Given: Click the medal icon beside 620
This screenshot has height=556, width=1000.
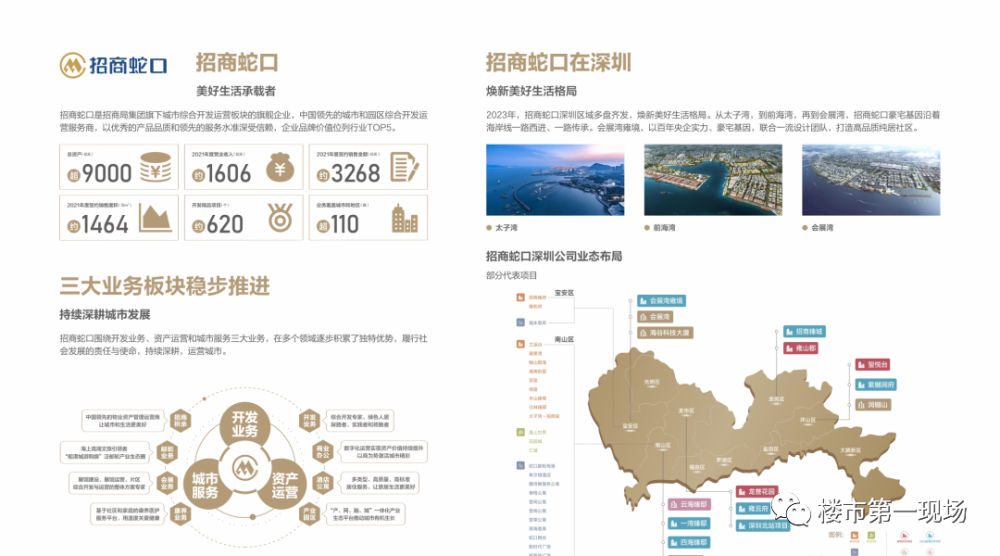Looking at the screenshot, I should point(280,217).
